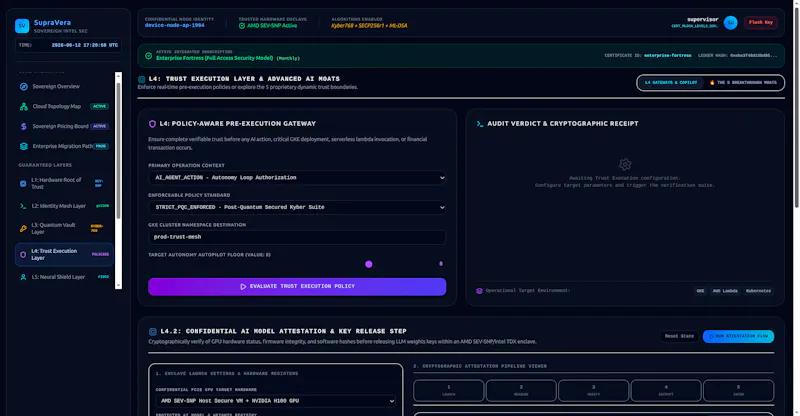Click the Operational Target Environment cube icon

[479, 291]
